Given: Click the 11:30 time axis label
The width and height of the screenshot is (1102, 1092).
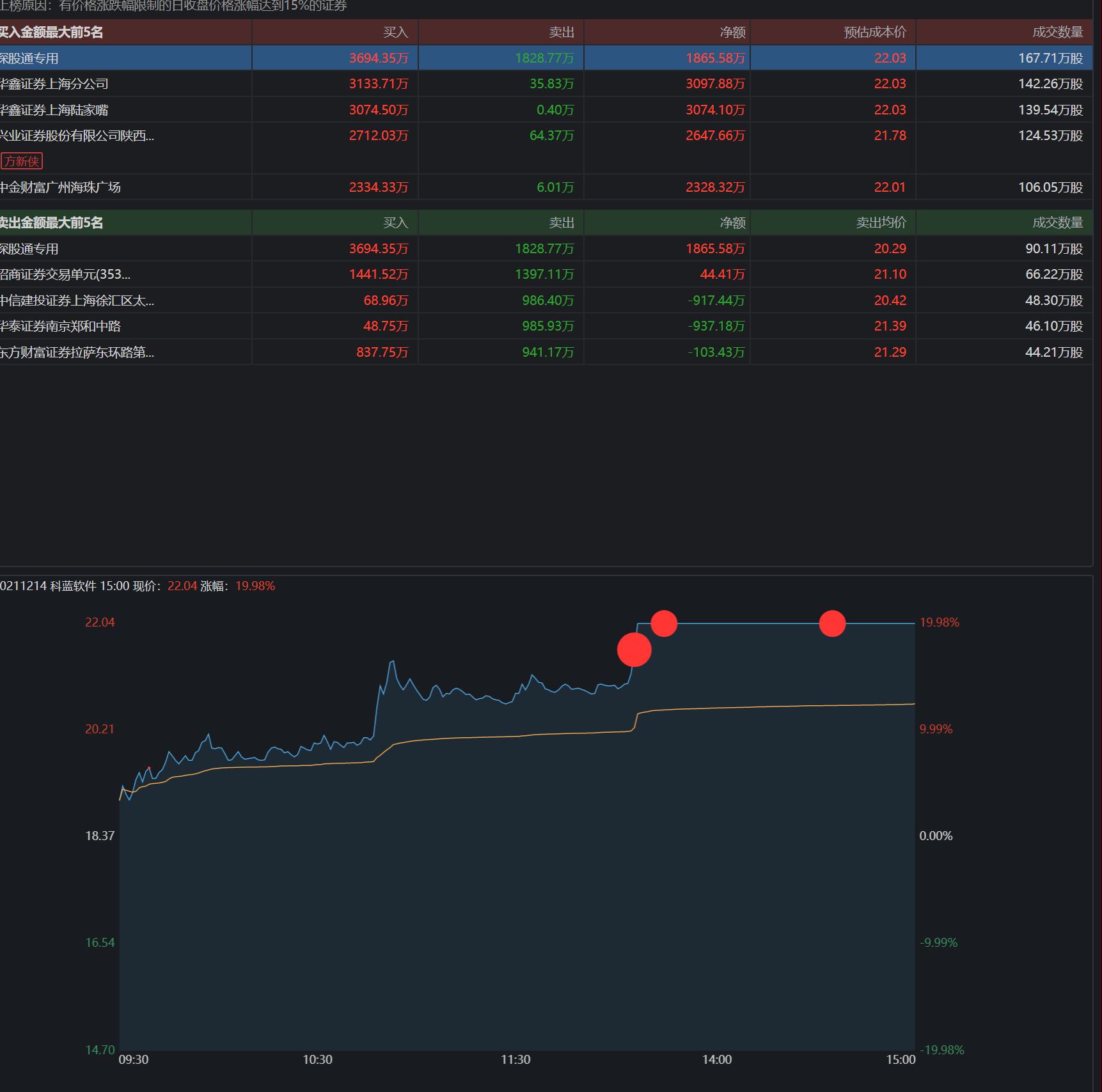Looking at the screenshot, I should (x=516, y=1059).
